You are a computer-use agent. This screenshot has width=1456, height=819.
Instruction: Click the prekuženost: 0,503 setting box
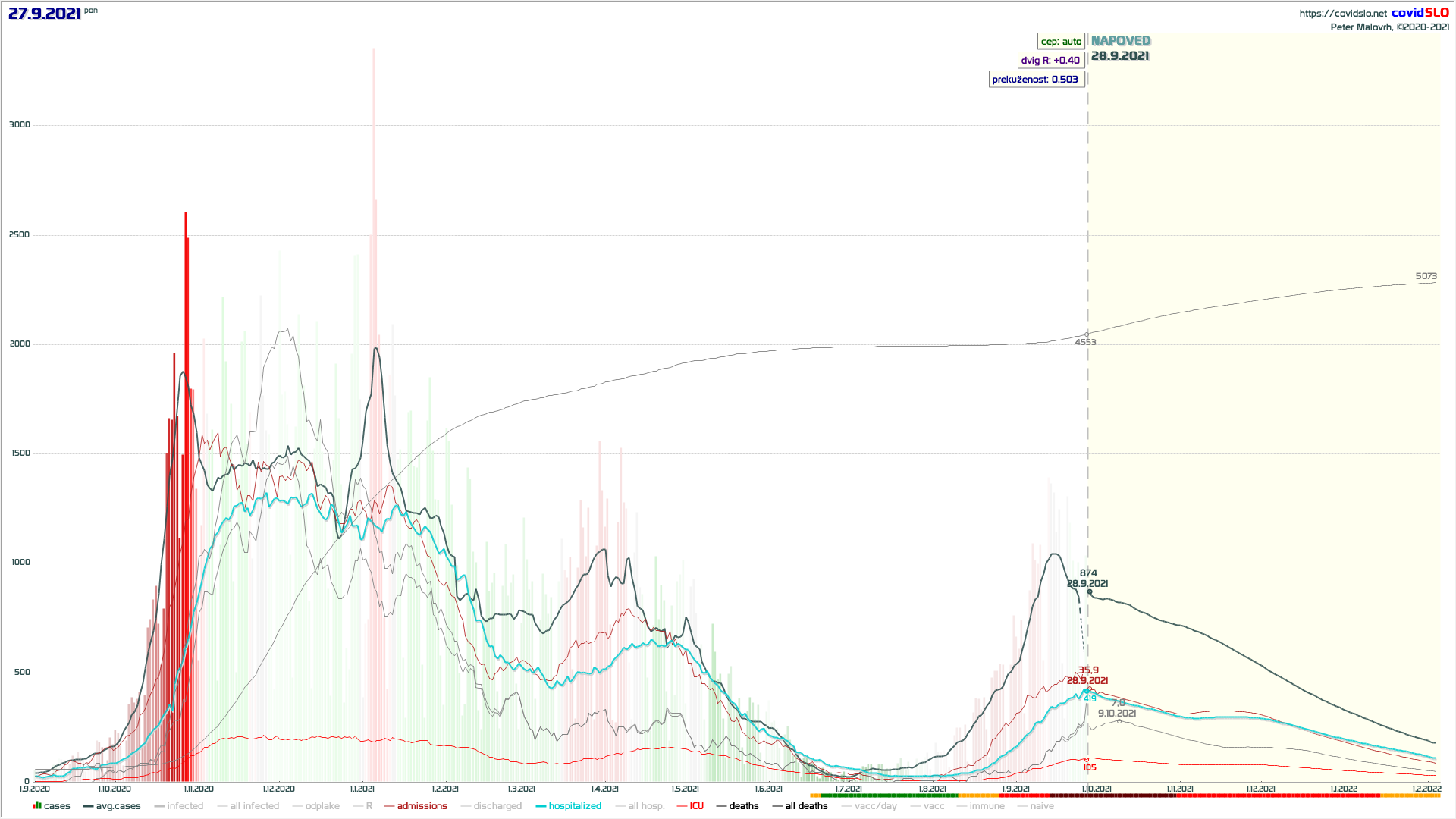point(1035,80)
